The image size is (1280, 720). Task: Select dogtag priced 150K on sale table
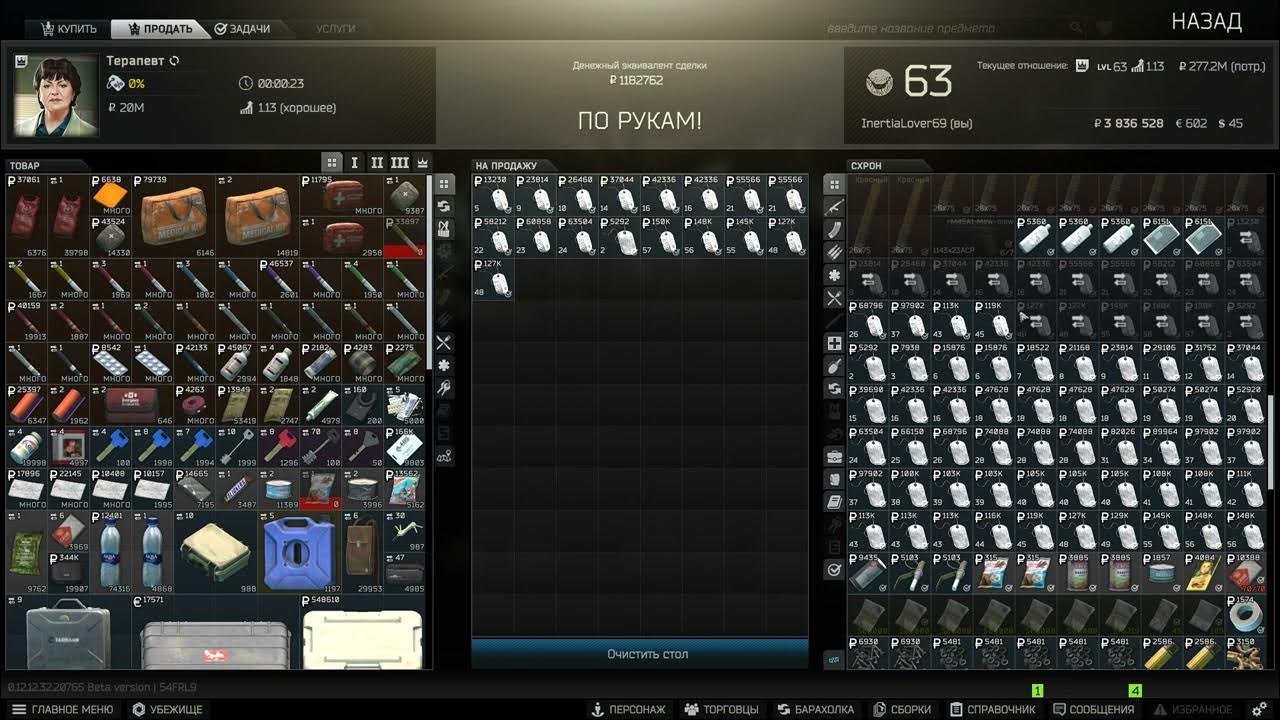(x=661, y=237)
